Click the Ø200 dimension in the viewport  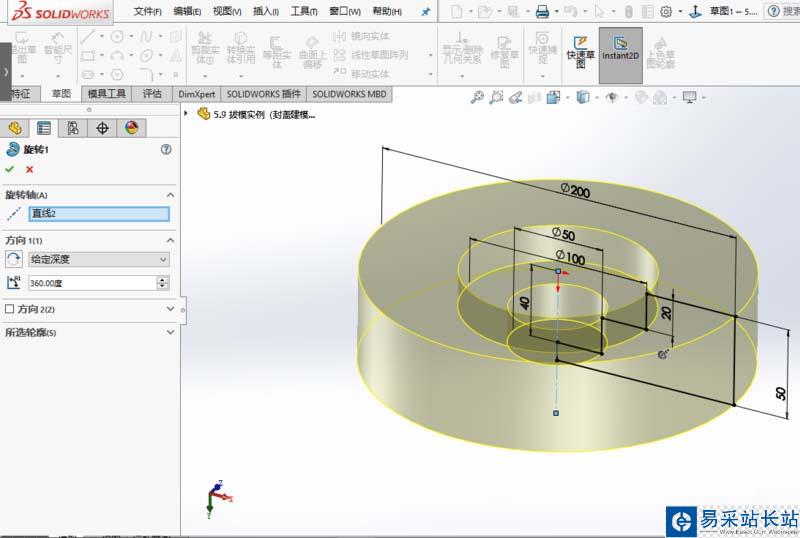coord(576,191)
